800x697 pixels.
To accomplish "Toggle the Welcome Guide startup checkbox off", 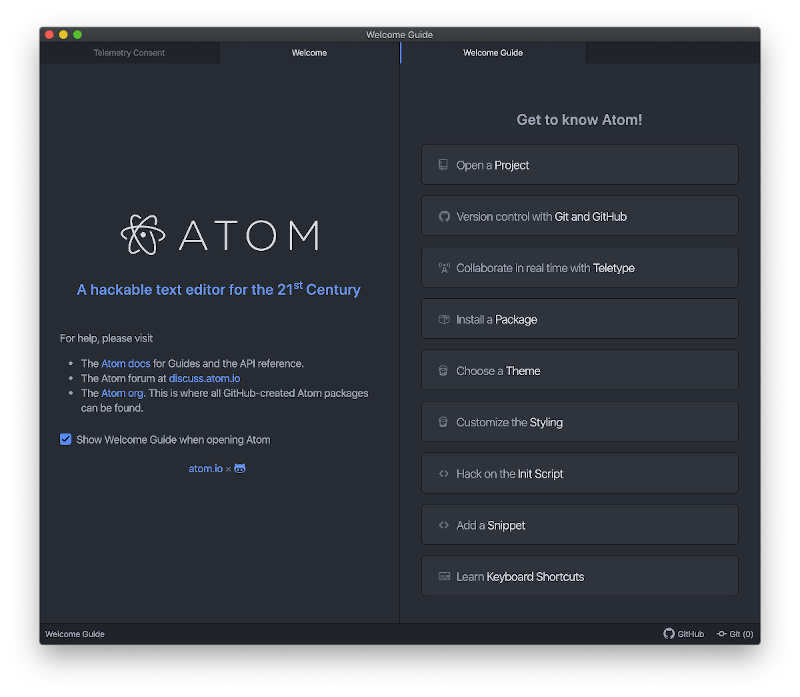I will click(66, 439).
